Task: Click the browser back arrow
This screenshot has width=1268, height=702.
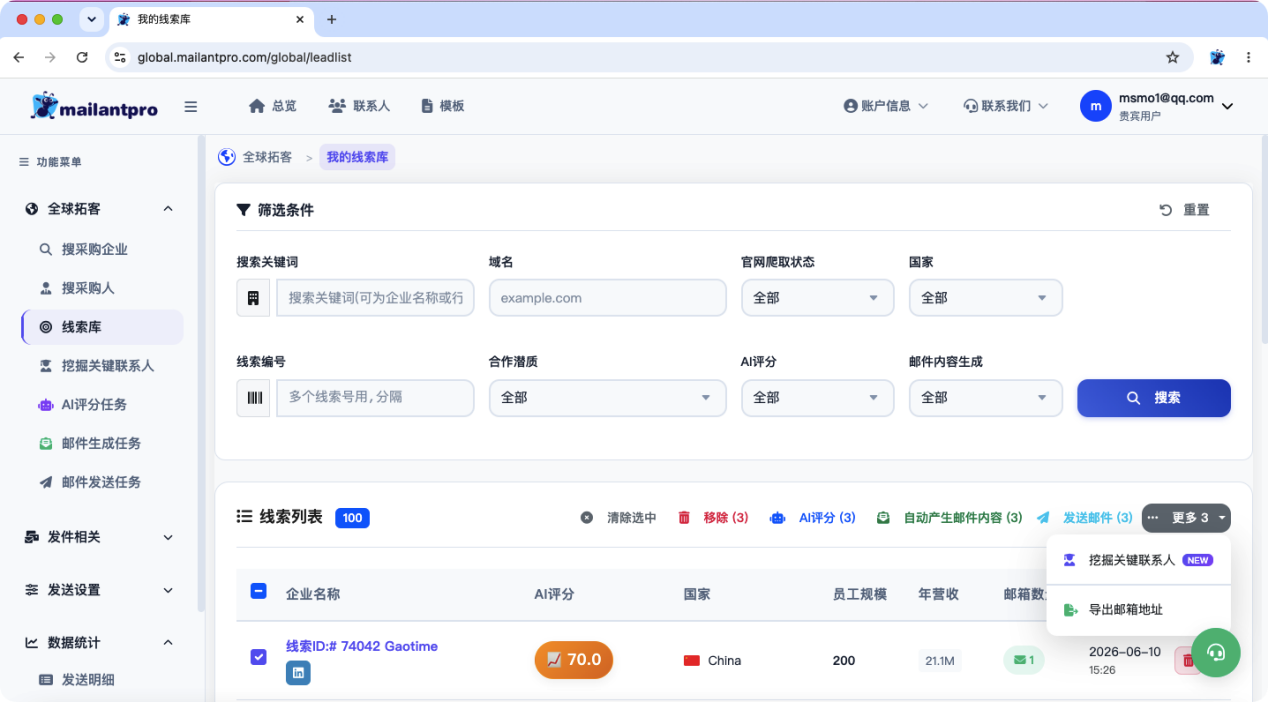Action: point(18,58)
